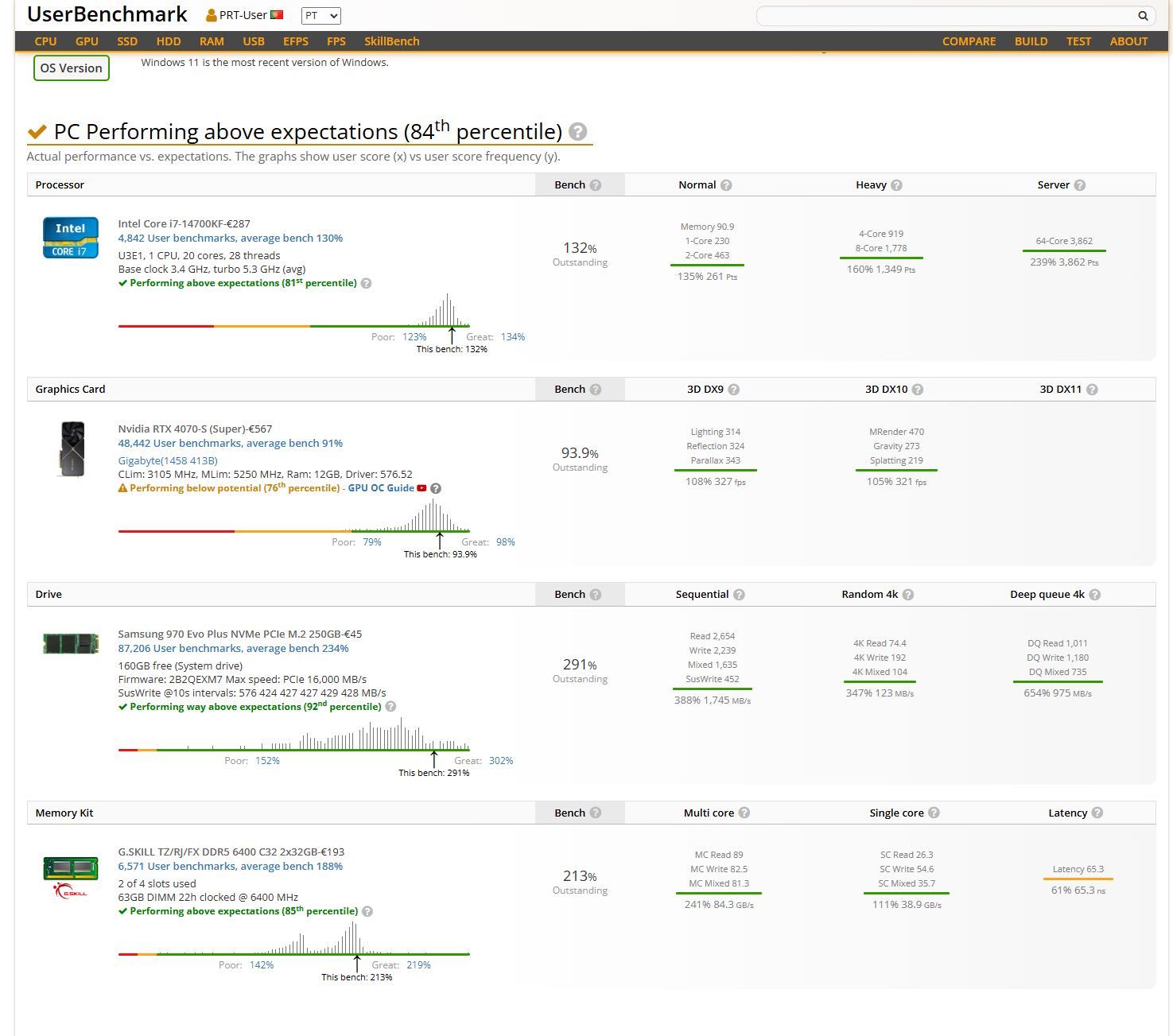
Task: Click the RTX 4070 graphics card image
Action: pos(72,449)
